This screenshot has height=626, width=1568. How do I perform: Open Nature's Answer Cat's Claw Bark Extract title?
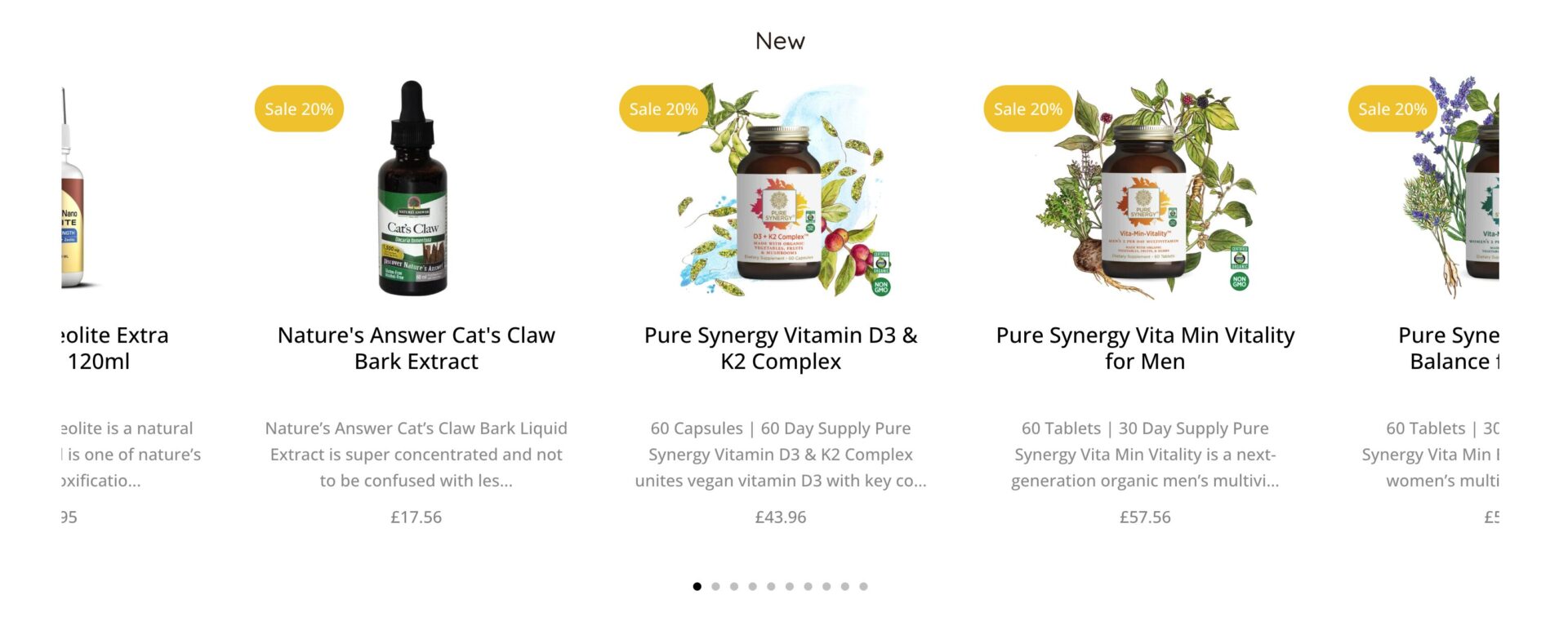[416, 348]
